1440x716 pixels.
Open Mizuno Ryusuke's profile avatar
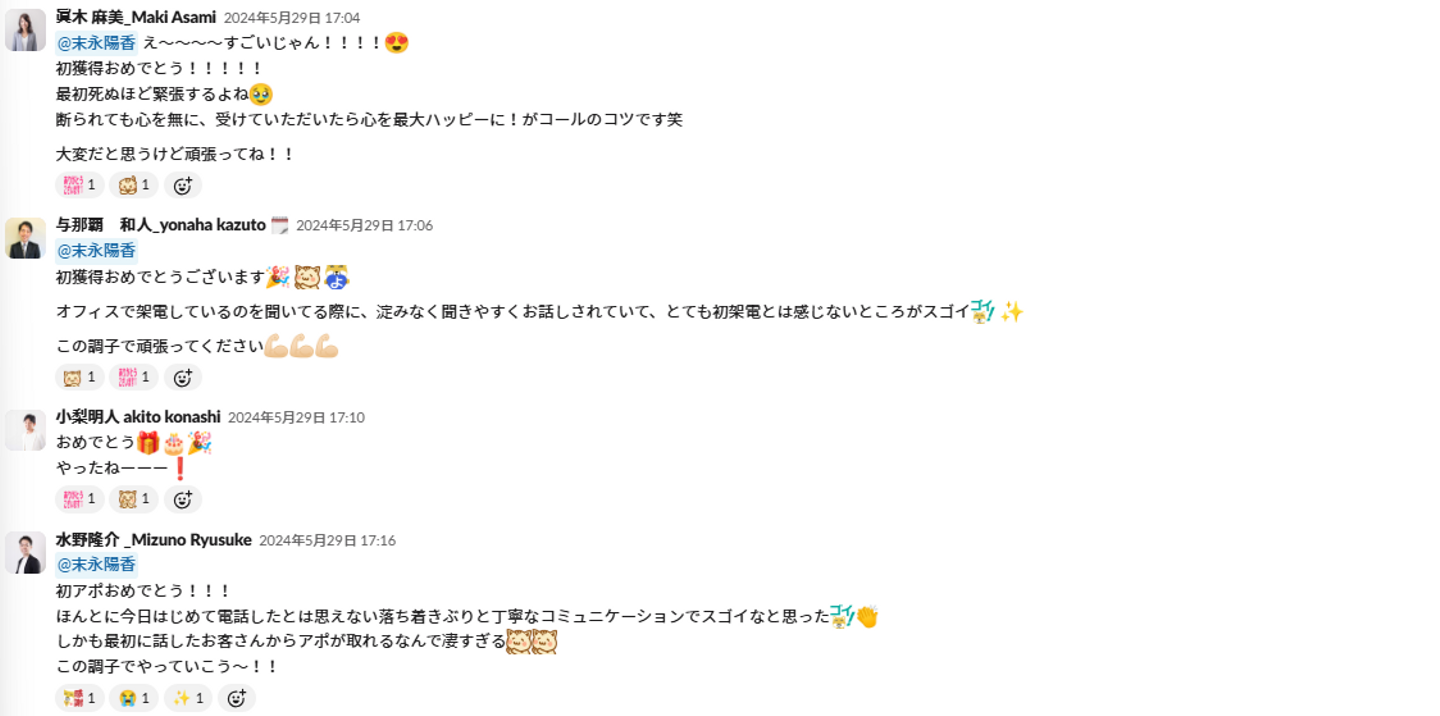click(x=25, y=553)
